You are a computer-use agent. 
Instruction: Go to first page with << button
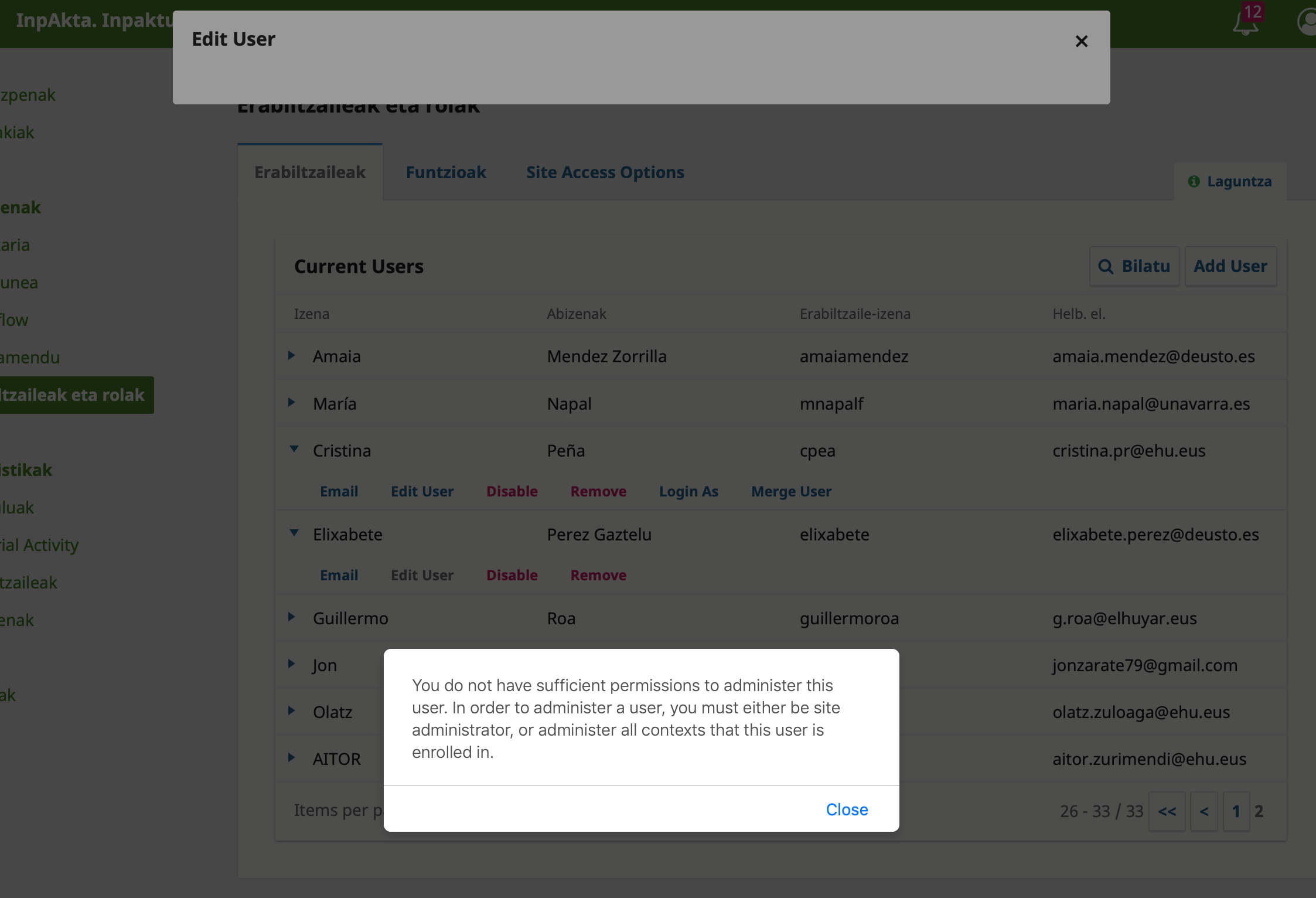point(1167,812)
